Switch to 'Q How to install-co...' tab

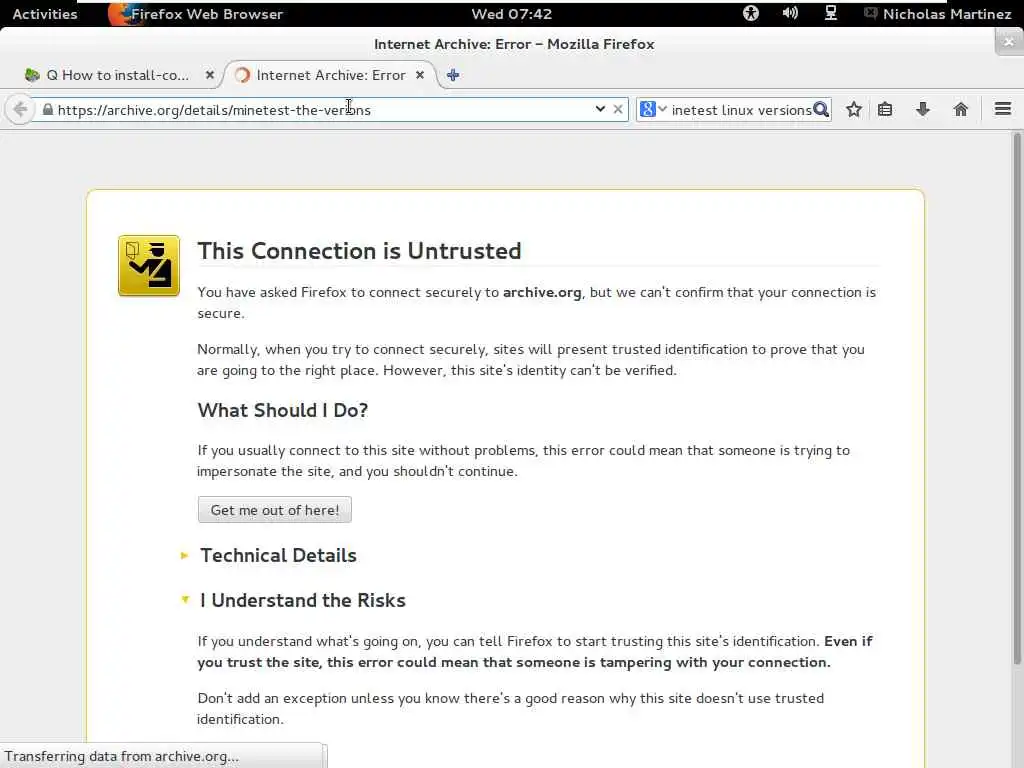pyautogui.click(x=118, y=75)
